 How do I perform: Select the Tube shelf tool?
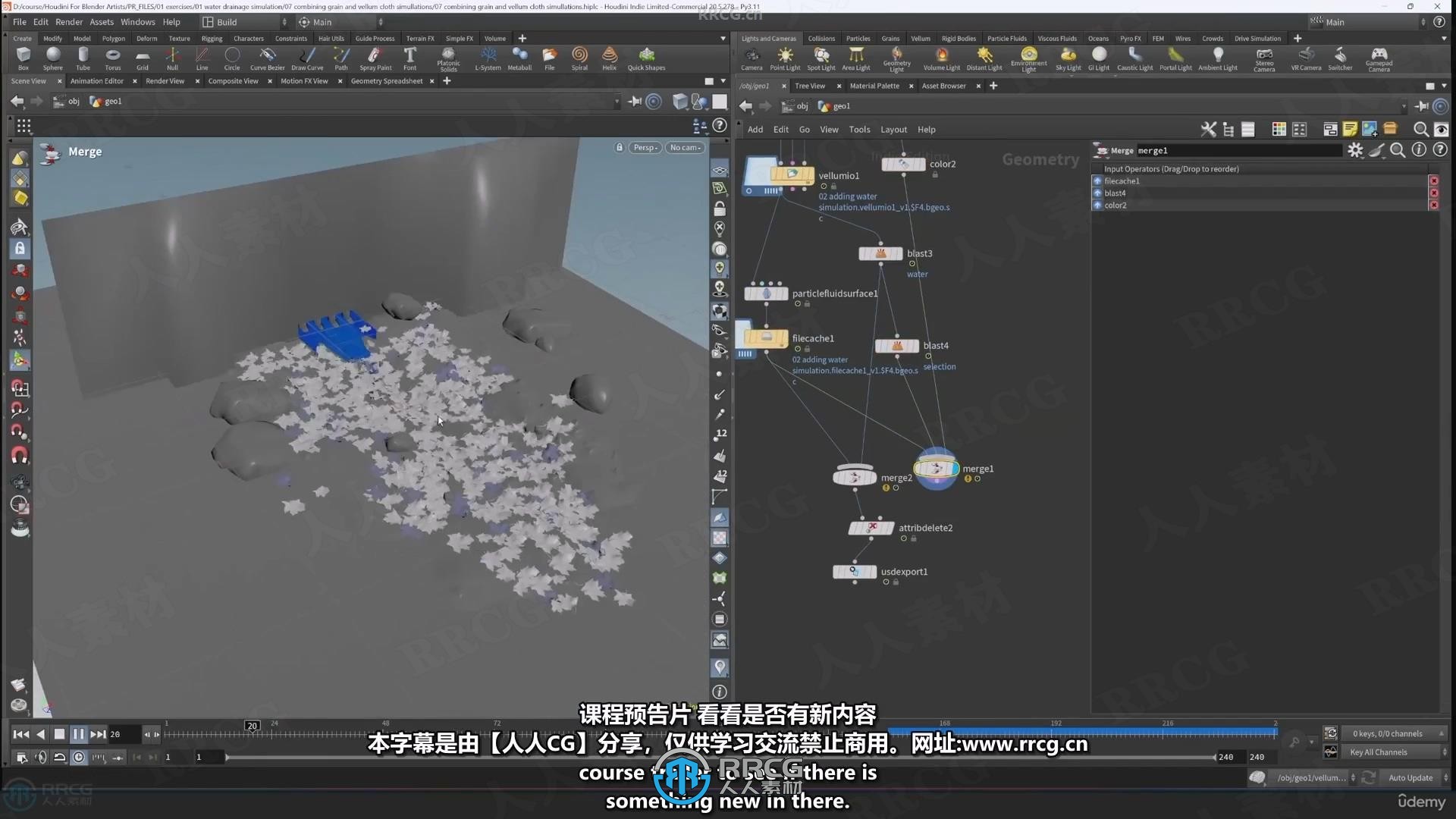[x=83, y=58]
